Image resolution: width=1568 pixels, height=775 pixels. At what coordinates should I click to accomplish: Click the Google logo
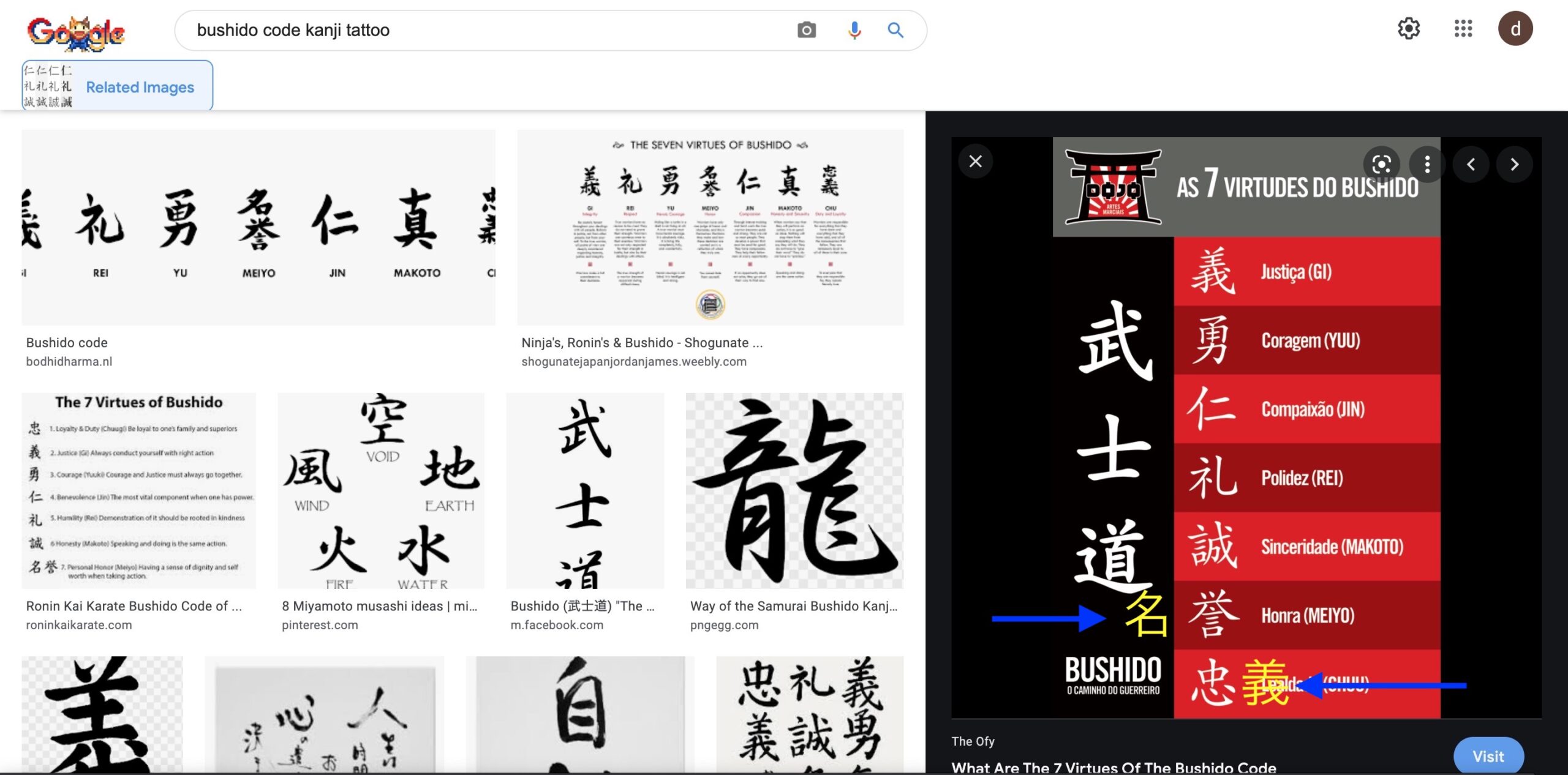tap(76, 32)
